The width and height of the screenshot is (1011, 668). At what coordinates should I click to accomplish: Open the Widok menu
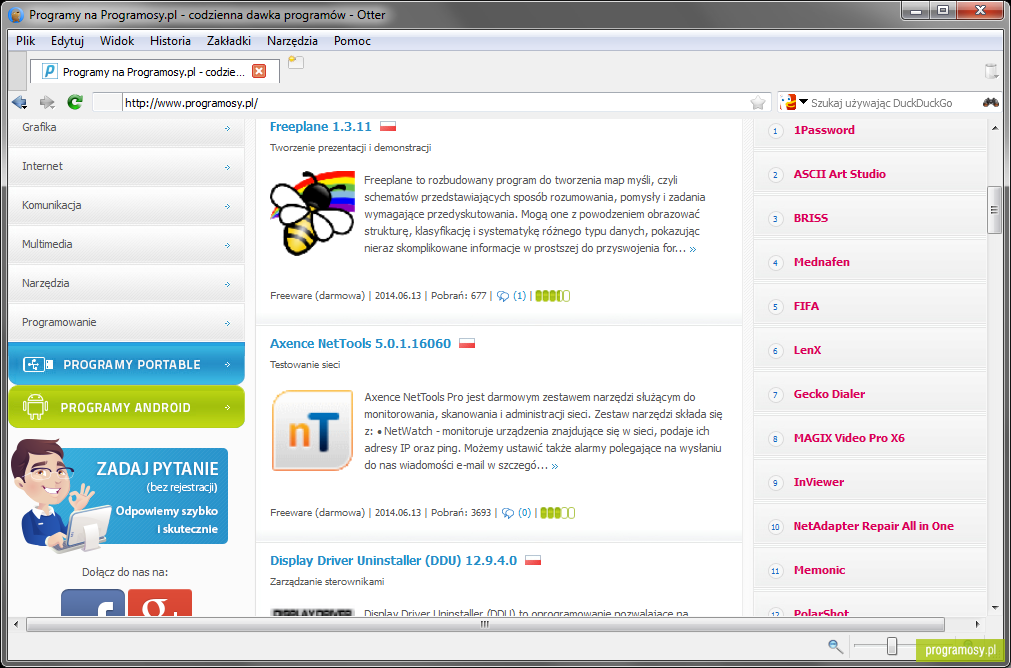(x=117, y=41)
